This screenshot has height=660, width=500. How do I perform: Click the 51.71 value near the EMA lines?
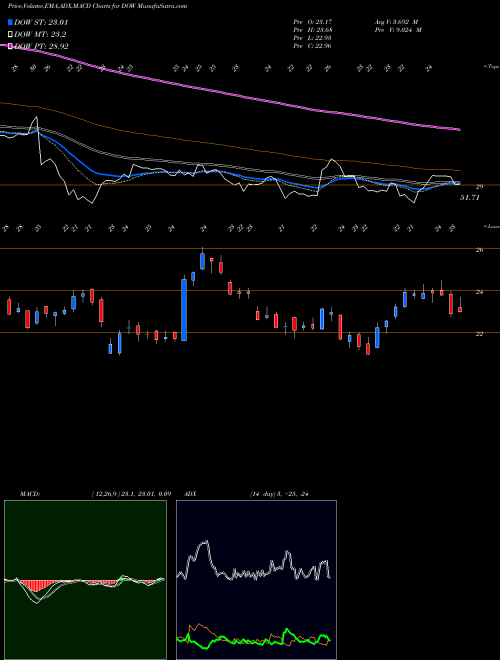point(469,197)
